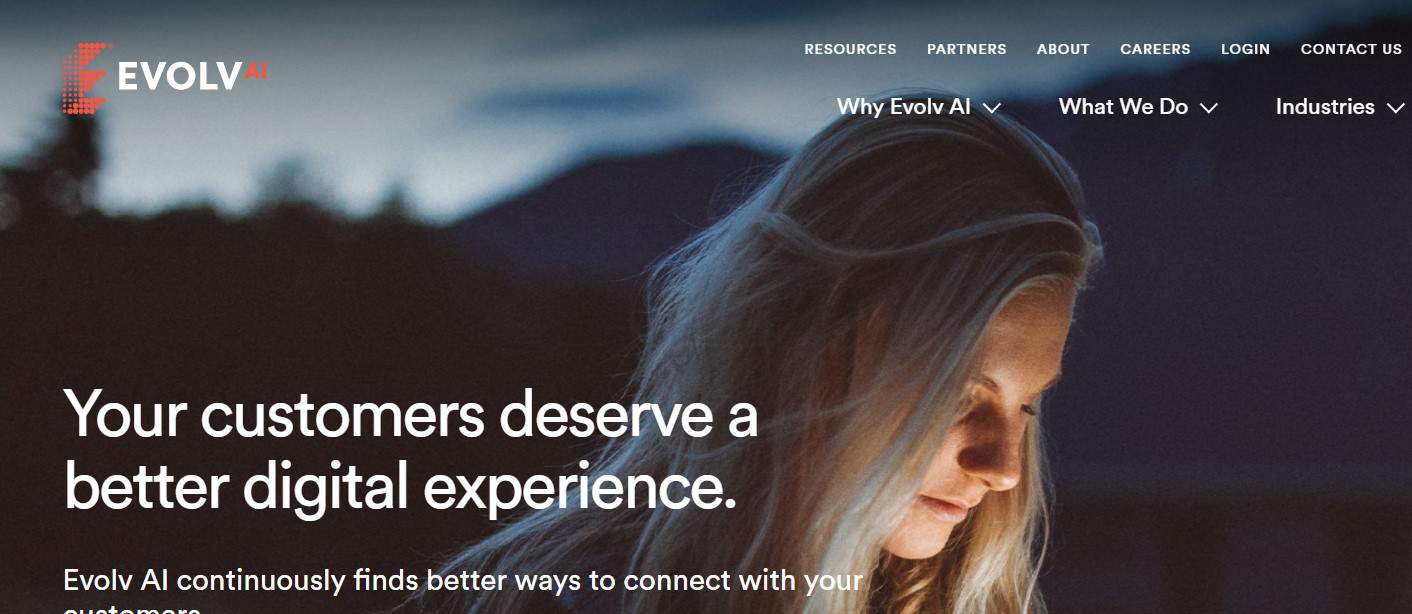Click the blurred mountain in hero background
Image resolution: width=1412 pixels, height=614 pixels.
[x=600, y=200]
